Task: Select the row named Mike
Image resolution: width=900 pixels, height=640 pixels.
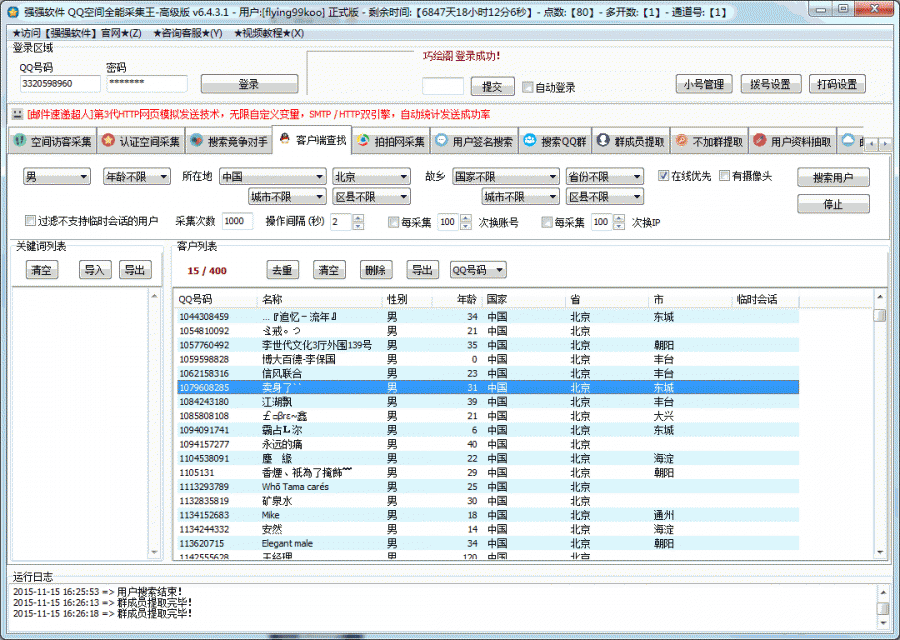Action: tap(487, 515)
